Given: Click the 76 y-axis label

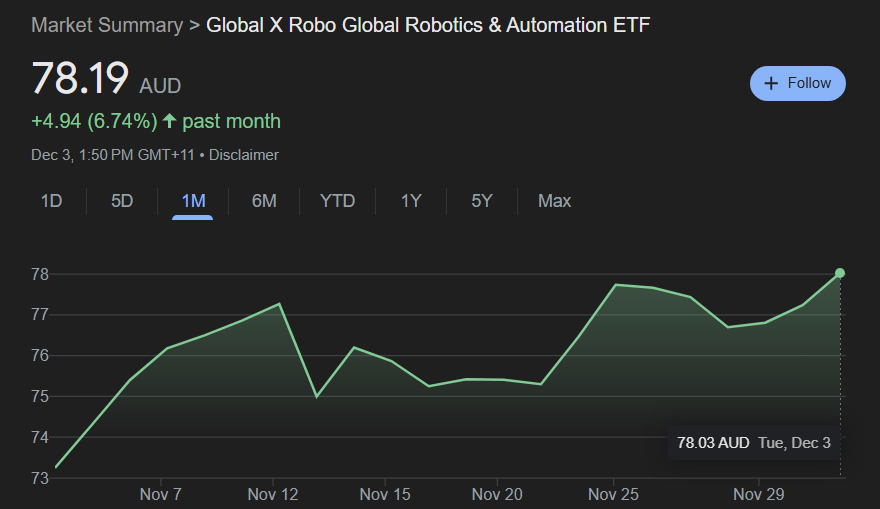Looking at the screenshot, I should coord(40,356).
